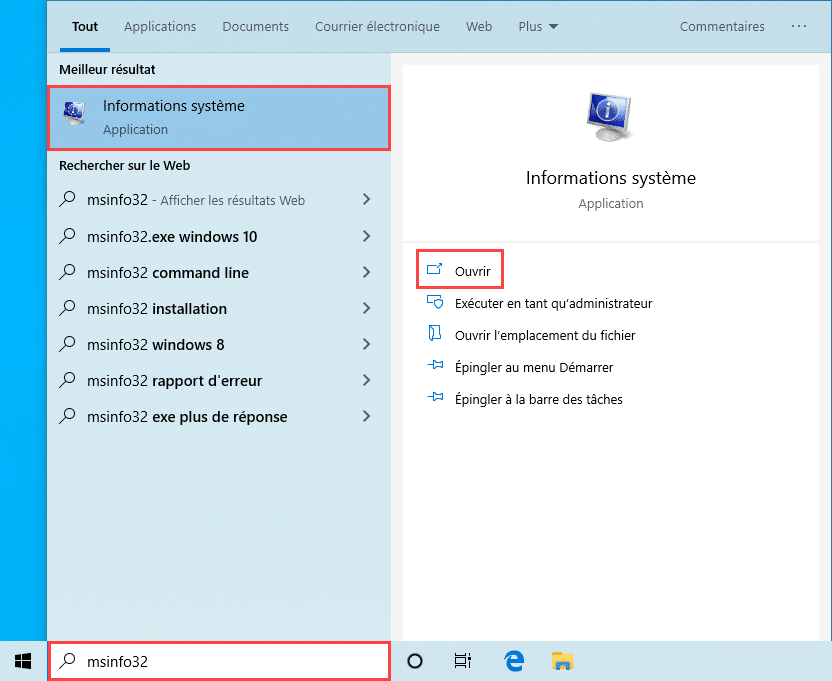Click the three-dot more options icon
The width and height of the screenshot is (832, 681).
coord(798,27)
